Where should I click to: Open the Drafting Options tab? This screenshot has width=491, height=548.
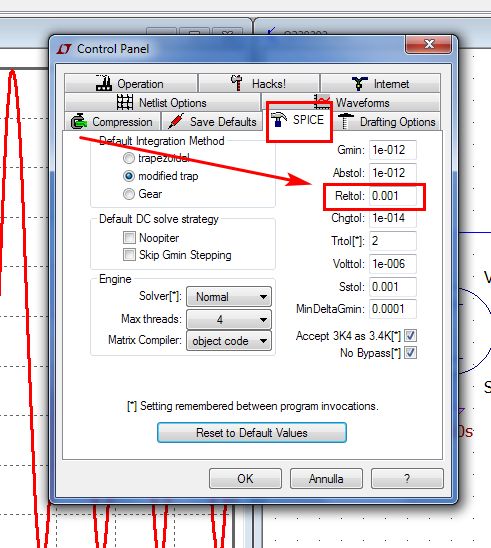coord(387,121)
